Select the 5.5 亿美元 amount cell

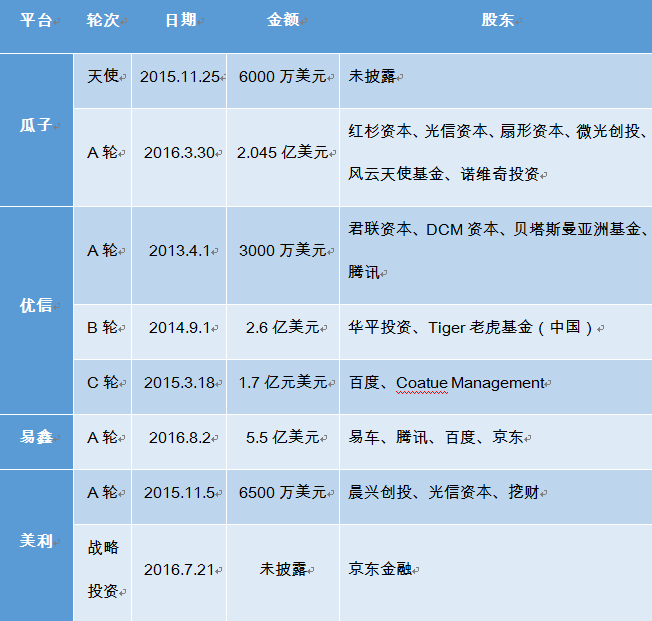[283, 437]
